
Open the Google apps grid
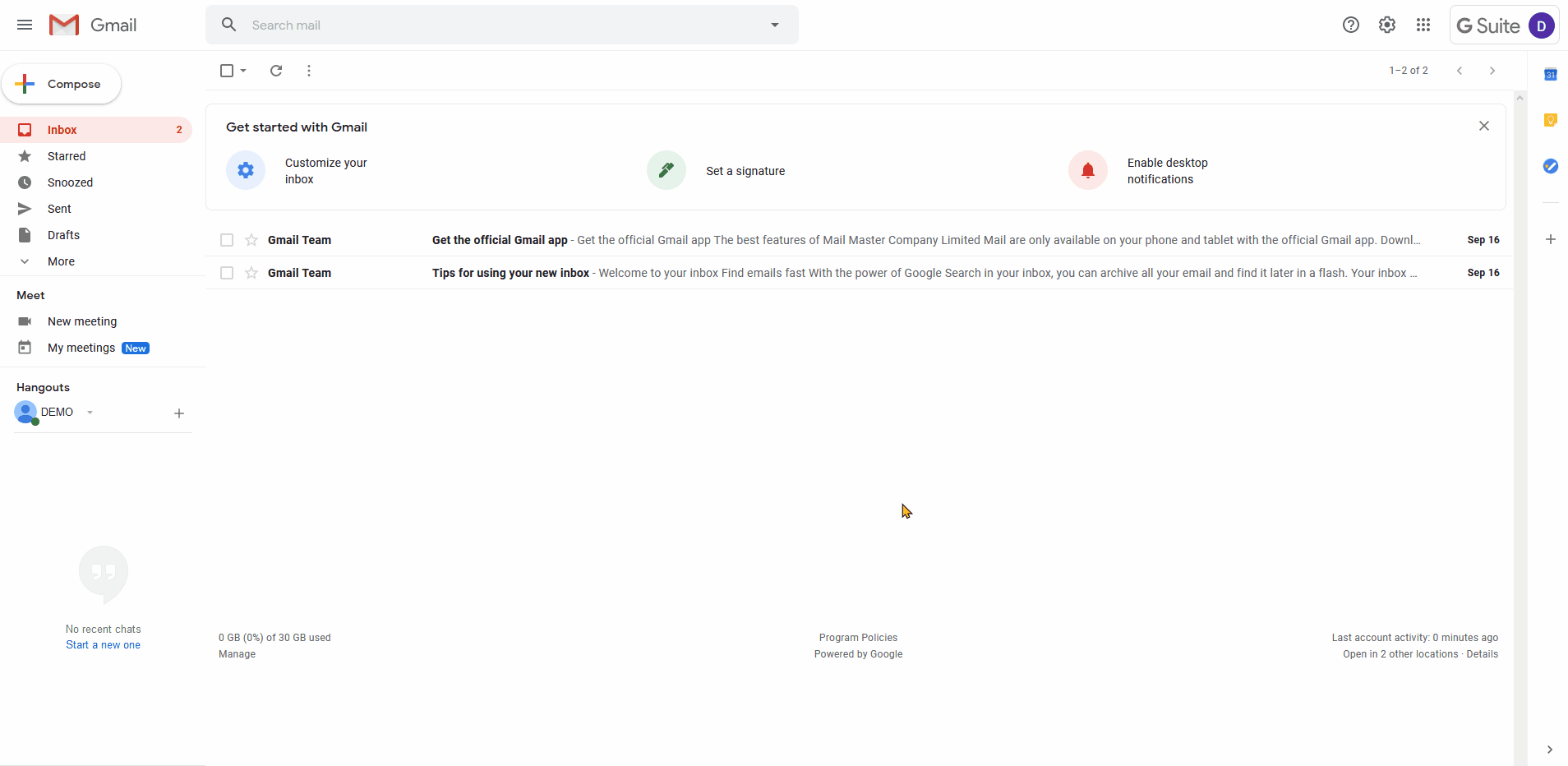tap(1423, 25)
